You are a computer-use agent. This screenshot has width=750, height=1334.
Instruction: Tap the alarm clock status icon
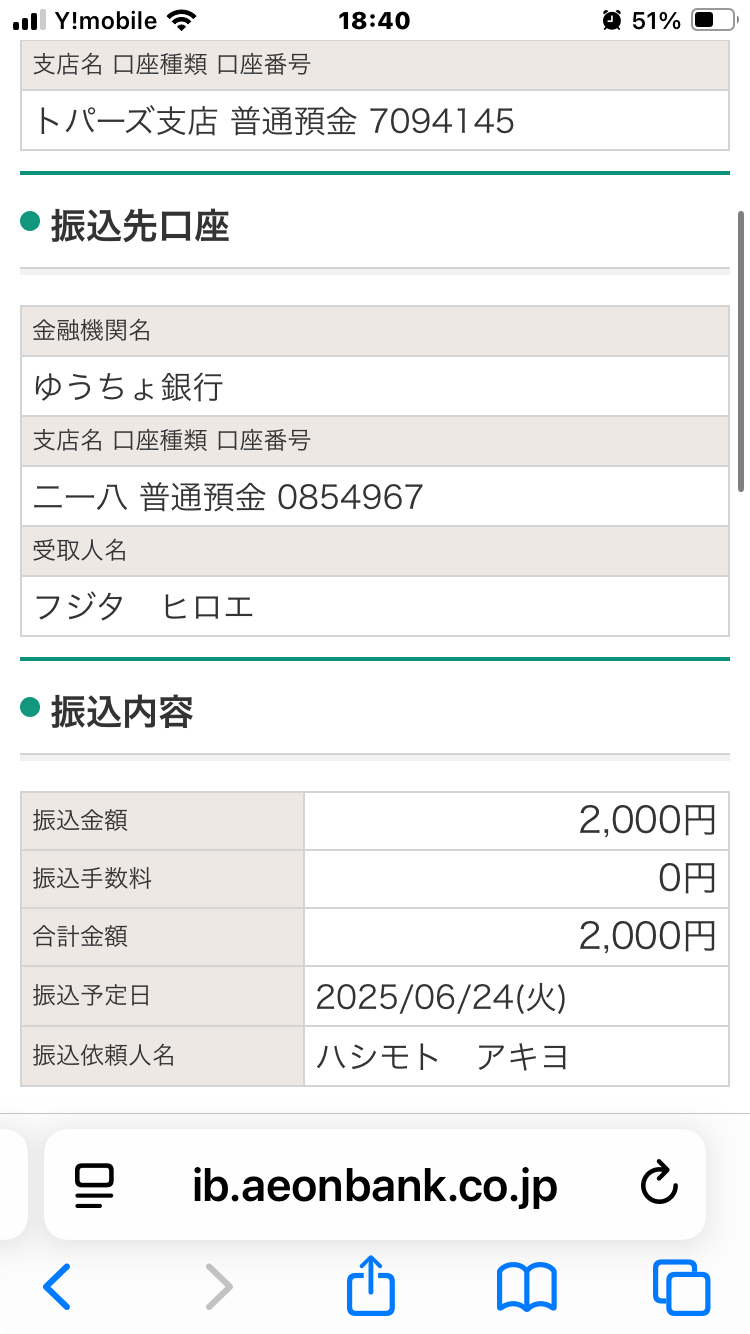[x=612, y=20]
